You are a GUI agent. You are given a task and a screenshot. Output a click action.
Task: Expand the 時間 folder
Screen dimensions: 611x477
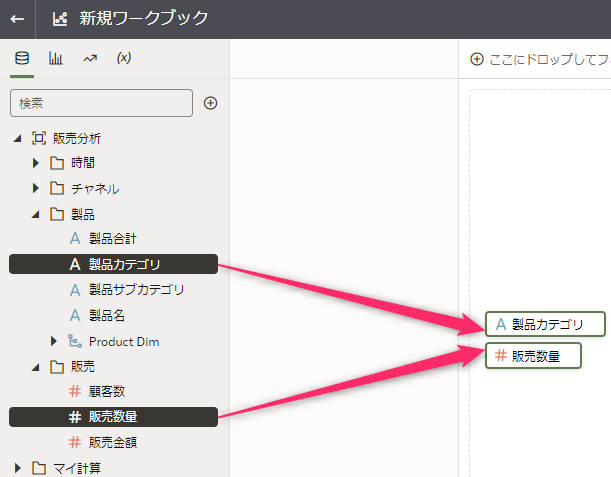(x=36, y=163)
